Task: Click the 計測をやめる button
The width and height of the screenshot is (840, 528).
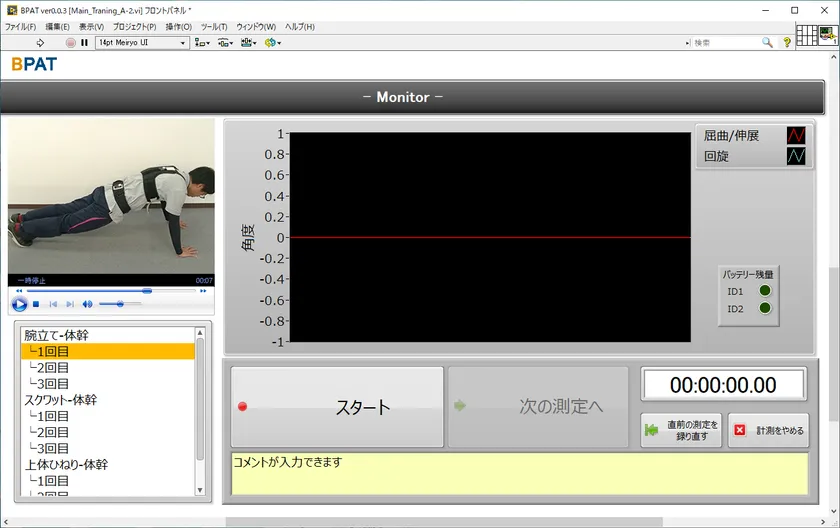Action: click(768, 431)
